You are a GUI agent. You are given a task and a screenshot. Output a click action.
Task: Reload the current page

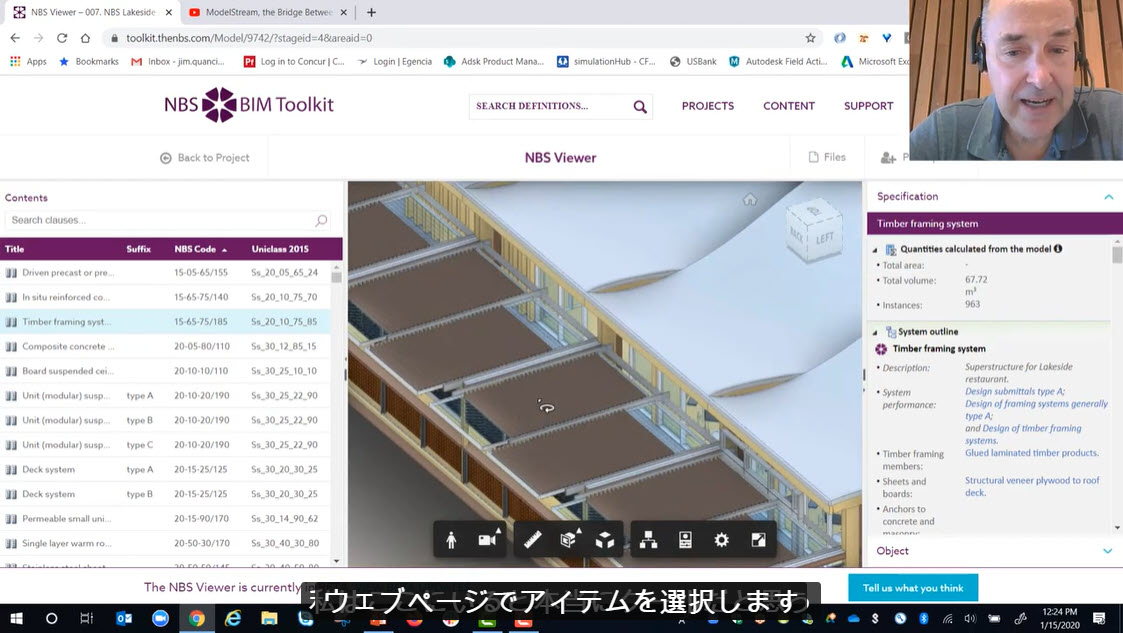62,38
